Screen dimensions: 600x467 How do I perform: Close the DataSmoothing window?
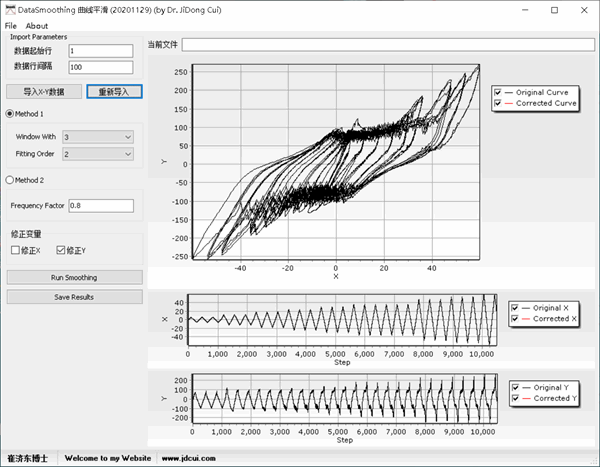click(584, 10)
